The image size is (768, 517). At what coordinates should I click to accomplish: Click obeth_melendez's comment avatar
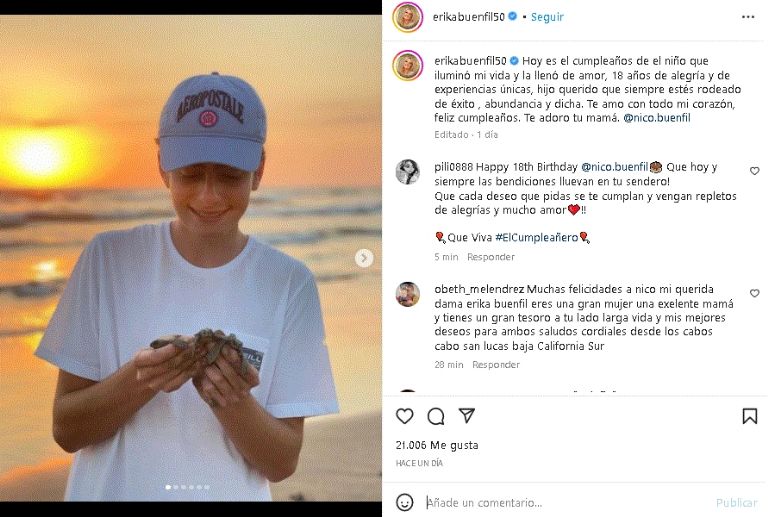point(407,294)
